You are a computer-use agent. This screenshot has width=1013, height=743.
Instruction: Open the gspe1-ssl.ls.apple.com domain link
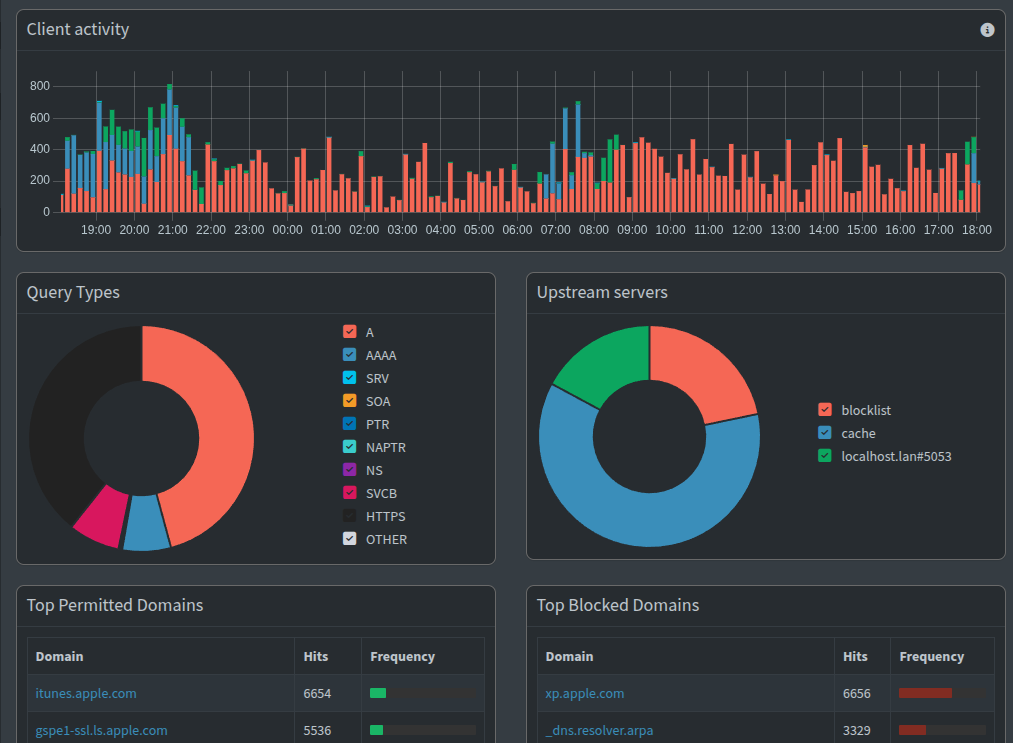pos(101,730)
